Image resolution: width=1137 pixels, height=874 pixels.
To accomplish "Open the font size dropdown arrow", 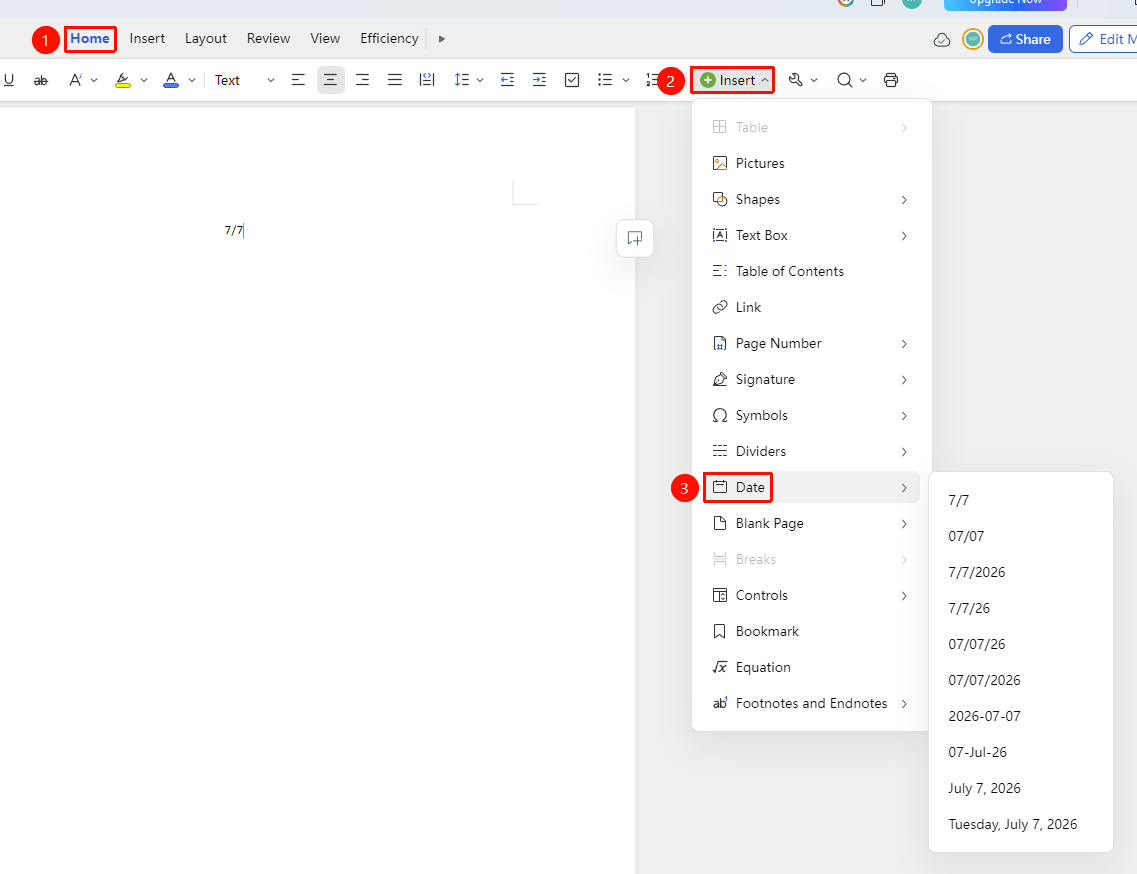I will click(94, 81).
